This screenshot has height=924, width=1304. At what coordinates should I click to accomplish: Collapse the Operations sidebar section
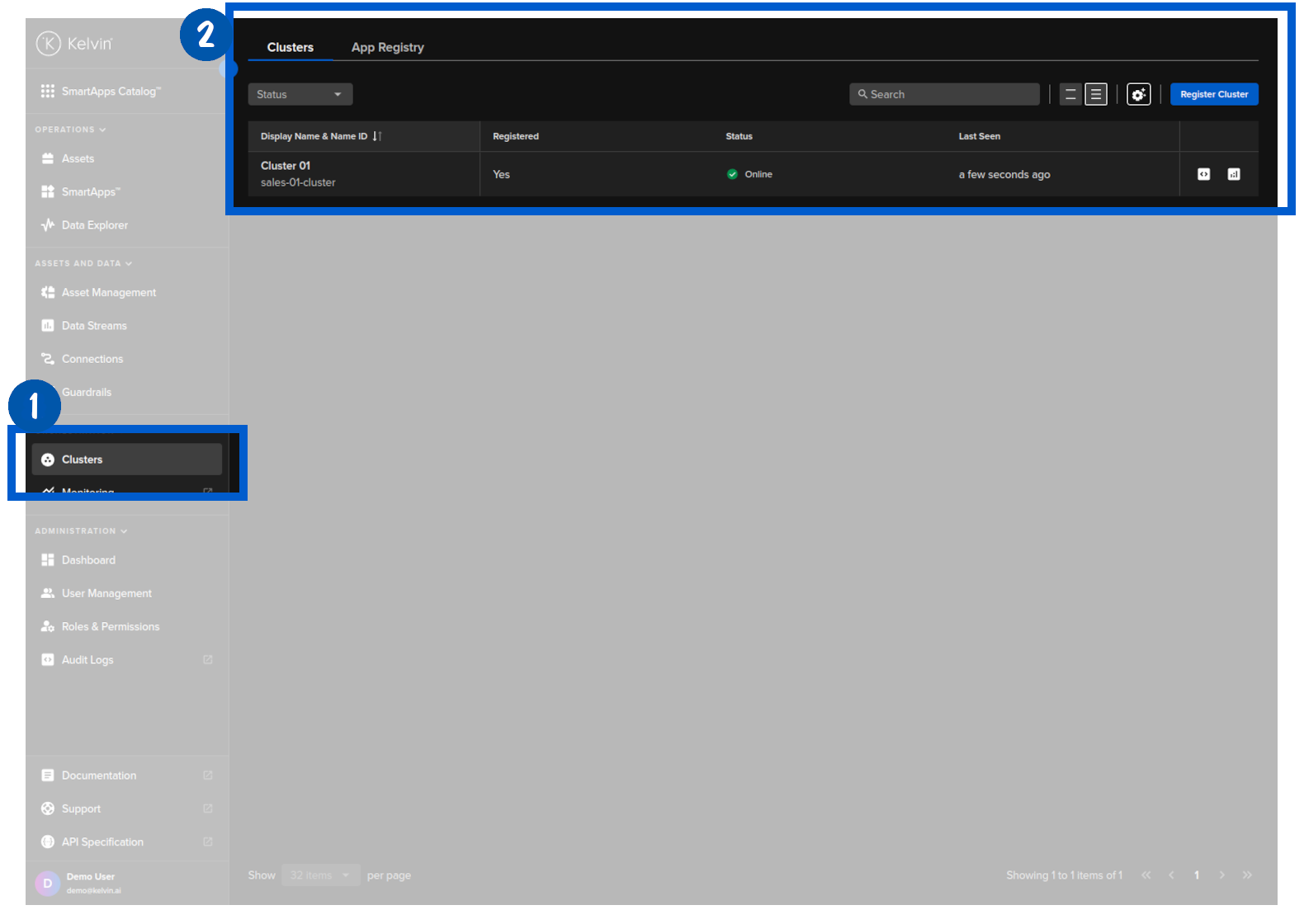(70, 130)
